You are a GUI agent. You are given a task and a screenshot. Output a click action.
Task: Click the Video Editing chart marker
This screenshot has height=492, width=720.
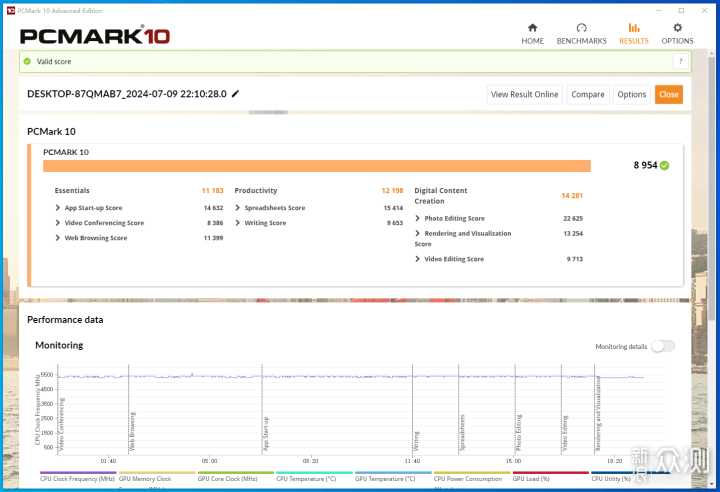tap(565, 433)
